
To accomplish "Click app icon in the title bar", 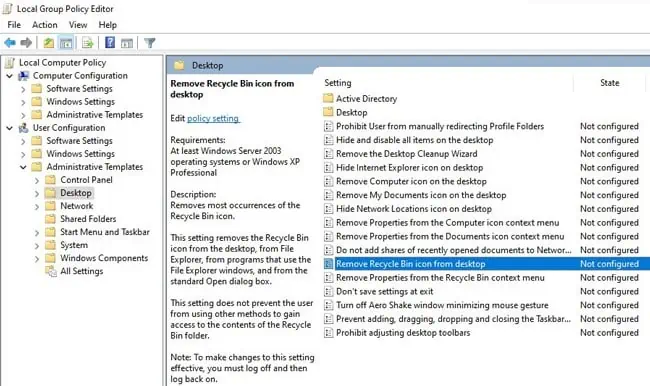I will click(x=7, y=8).
